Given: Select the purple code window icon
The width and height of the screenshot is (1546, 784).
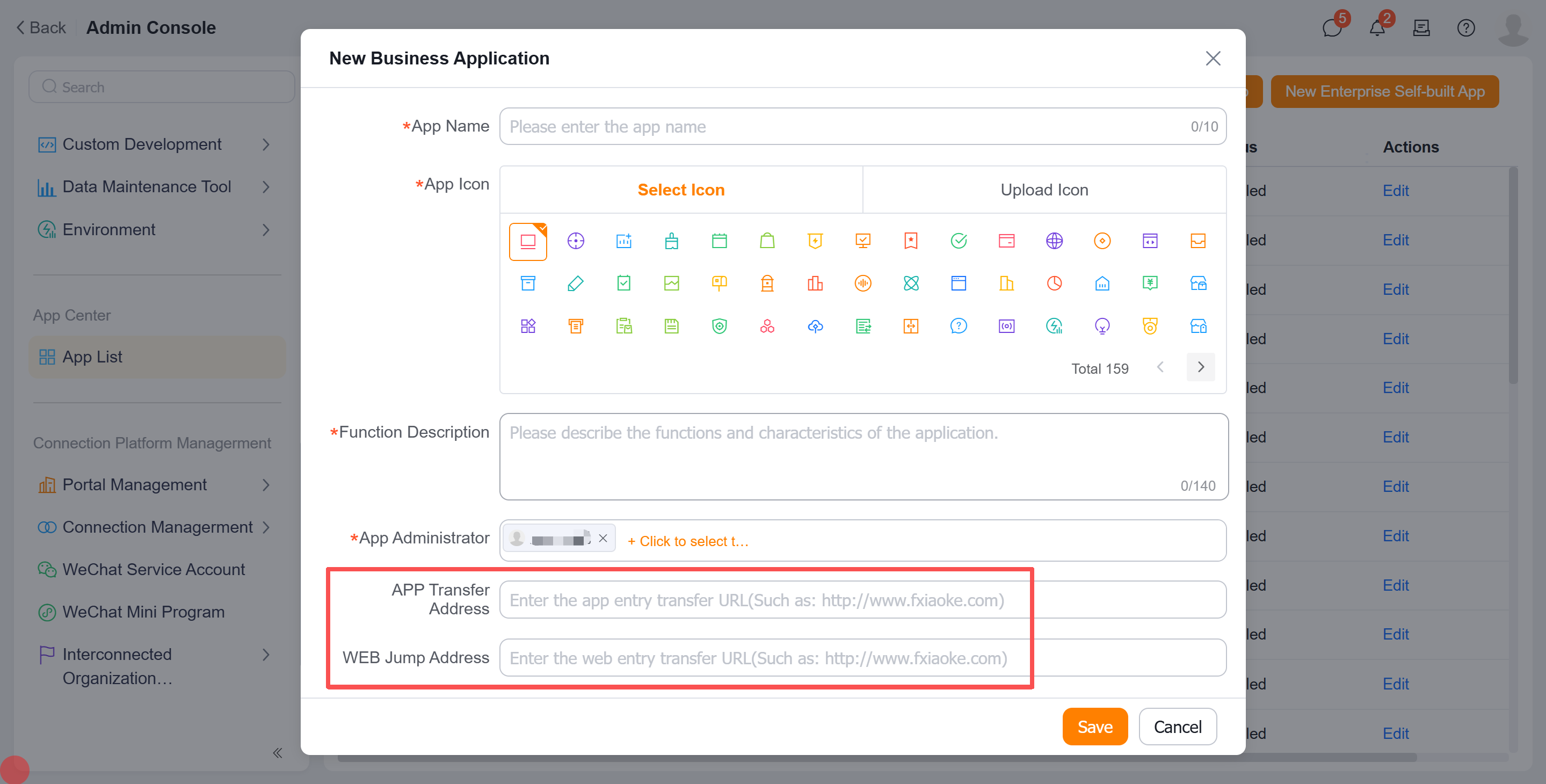Looking at the screenshot, I should pyautogui.click(x=1150, y=241).
